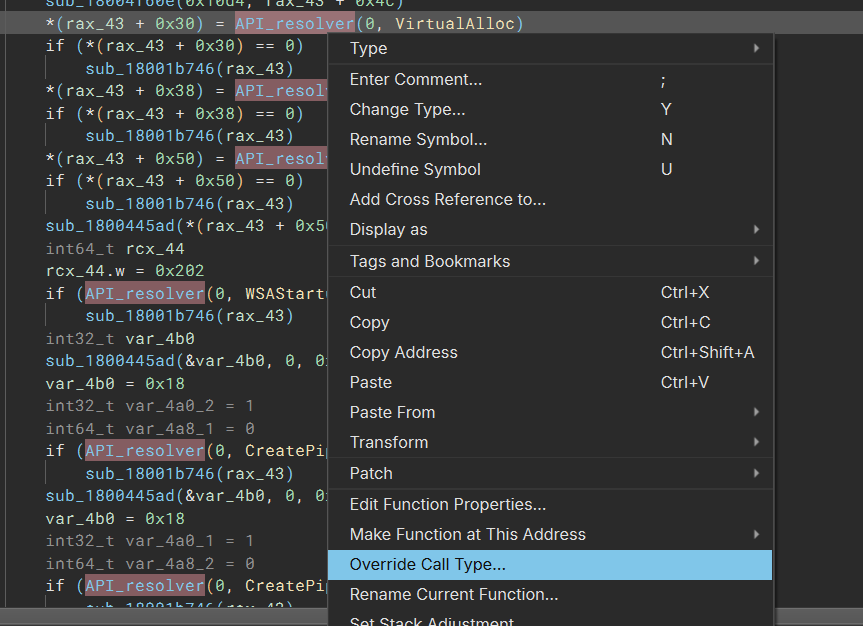Click arrow beside Make Function at This Address
This screenshot has width=863, height=626.
pos(757,535)
